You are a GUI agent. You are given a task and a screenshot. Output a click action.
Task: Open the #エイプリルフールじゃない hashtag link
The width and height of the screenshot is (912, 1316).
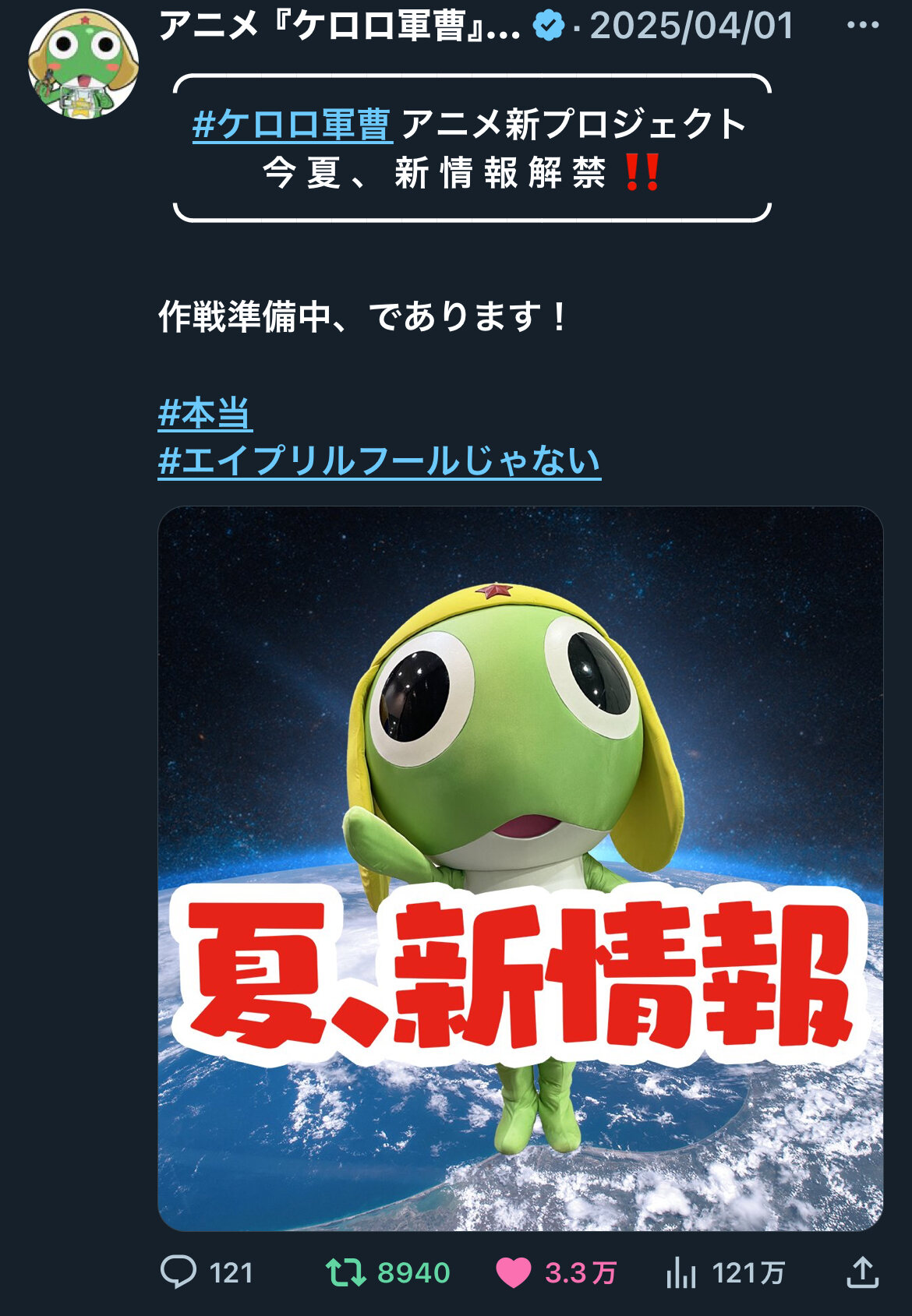[380, 461]
